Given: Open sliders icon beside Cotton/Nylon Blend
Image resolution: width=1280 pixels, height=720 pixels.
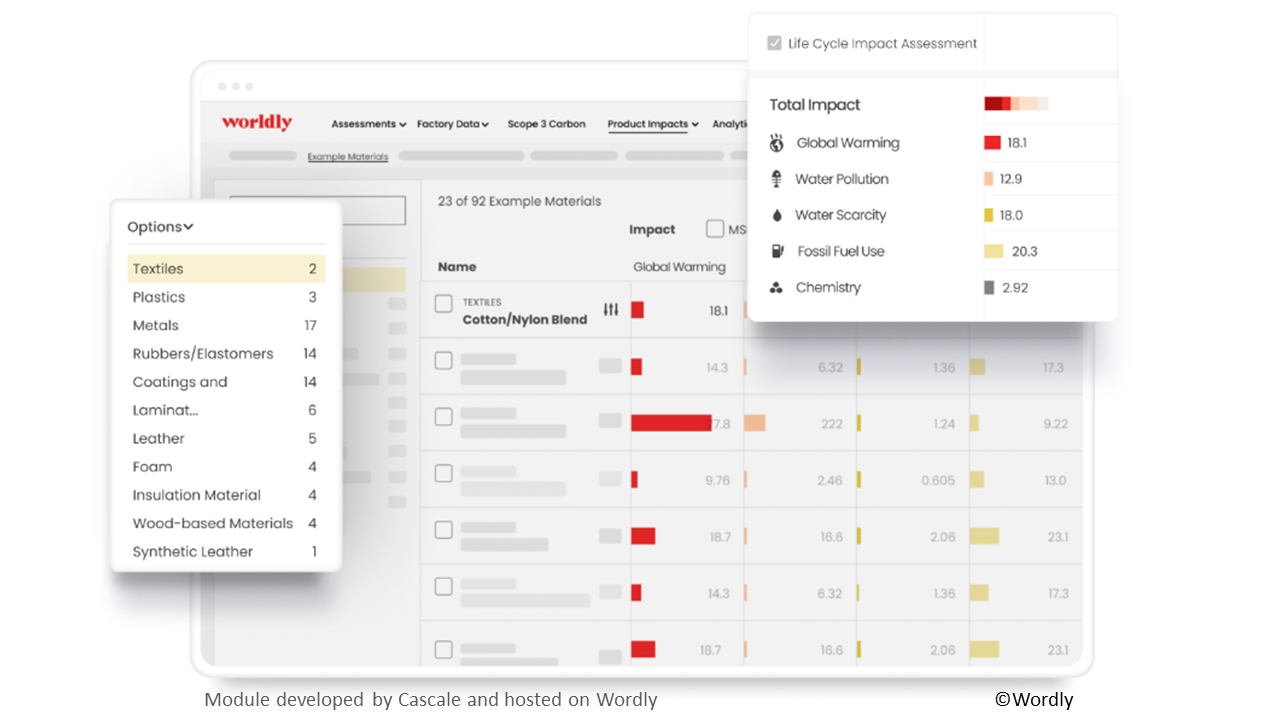Looking at the screenshot, I should coord(611,310).
